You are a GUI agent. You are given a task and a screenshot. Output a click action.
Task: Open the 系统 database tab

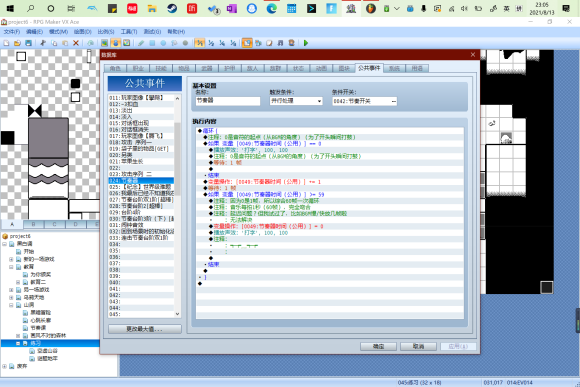click(x=394, y=68)
